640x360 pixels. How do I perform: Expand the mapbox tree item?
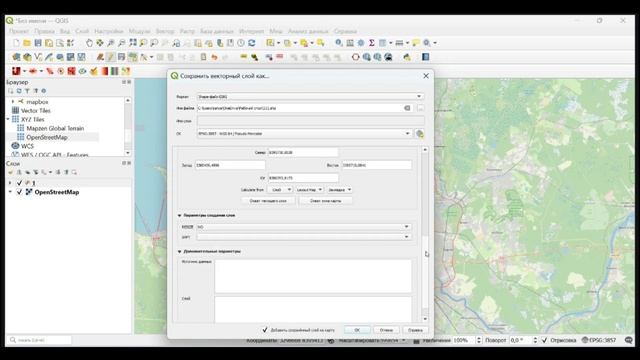(13, 102)
